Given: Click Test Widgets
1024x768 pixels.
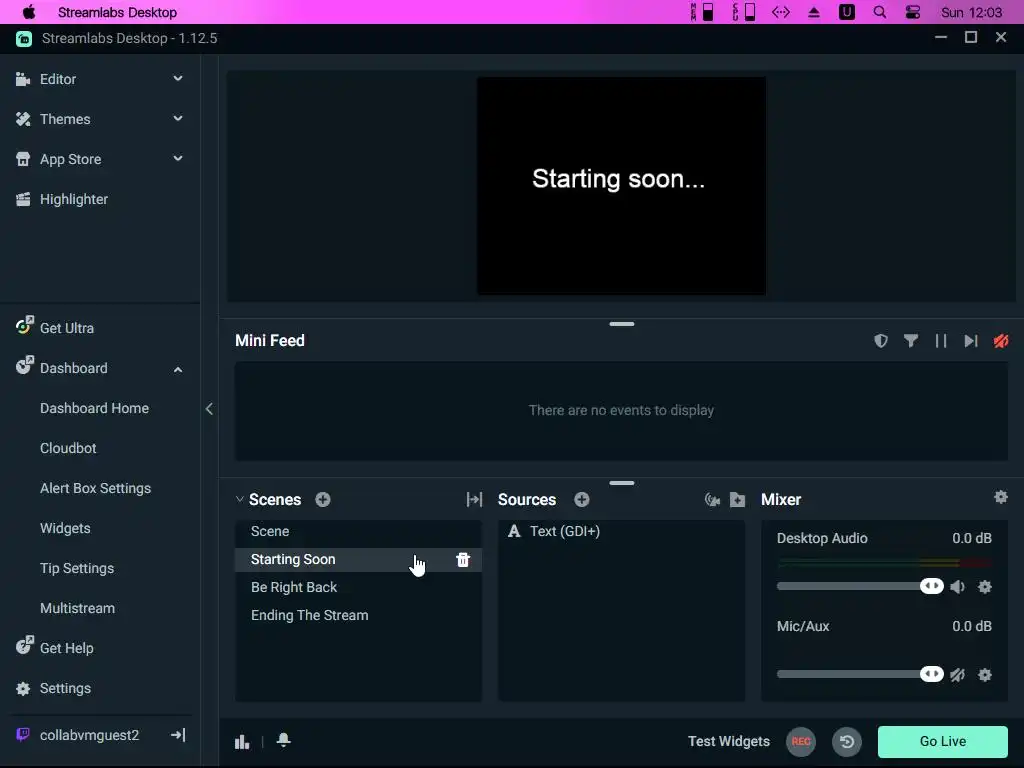Looking at the screenshot, I should pyautogui.click(x=729, y=741).
